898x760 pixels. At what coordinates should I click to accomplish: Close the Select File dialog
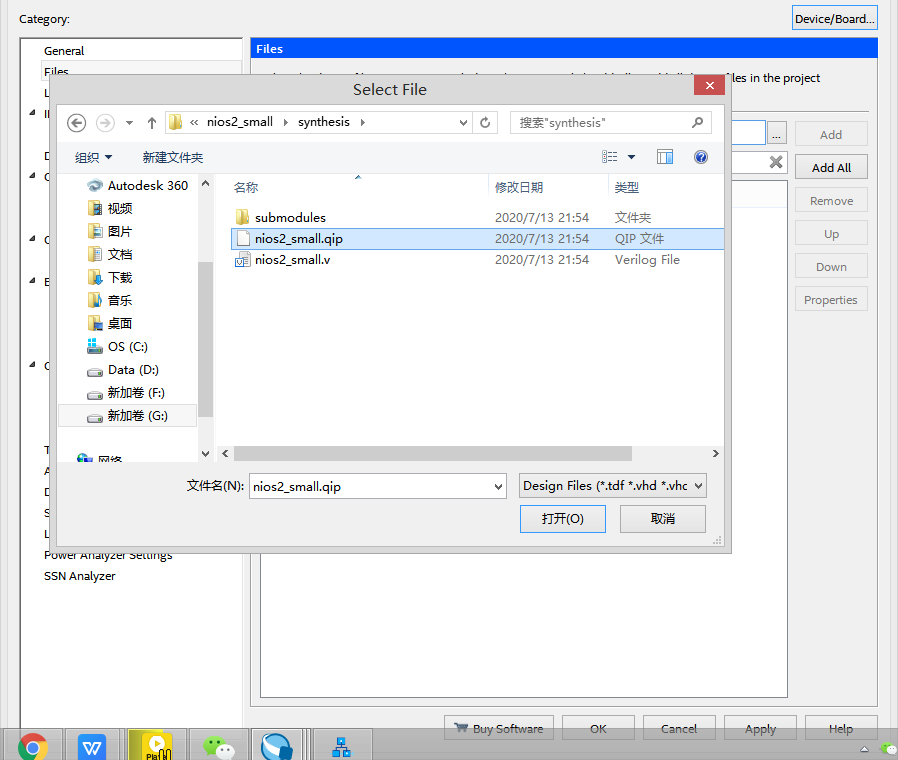coord(710,85)
